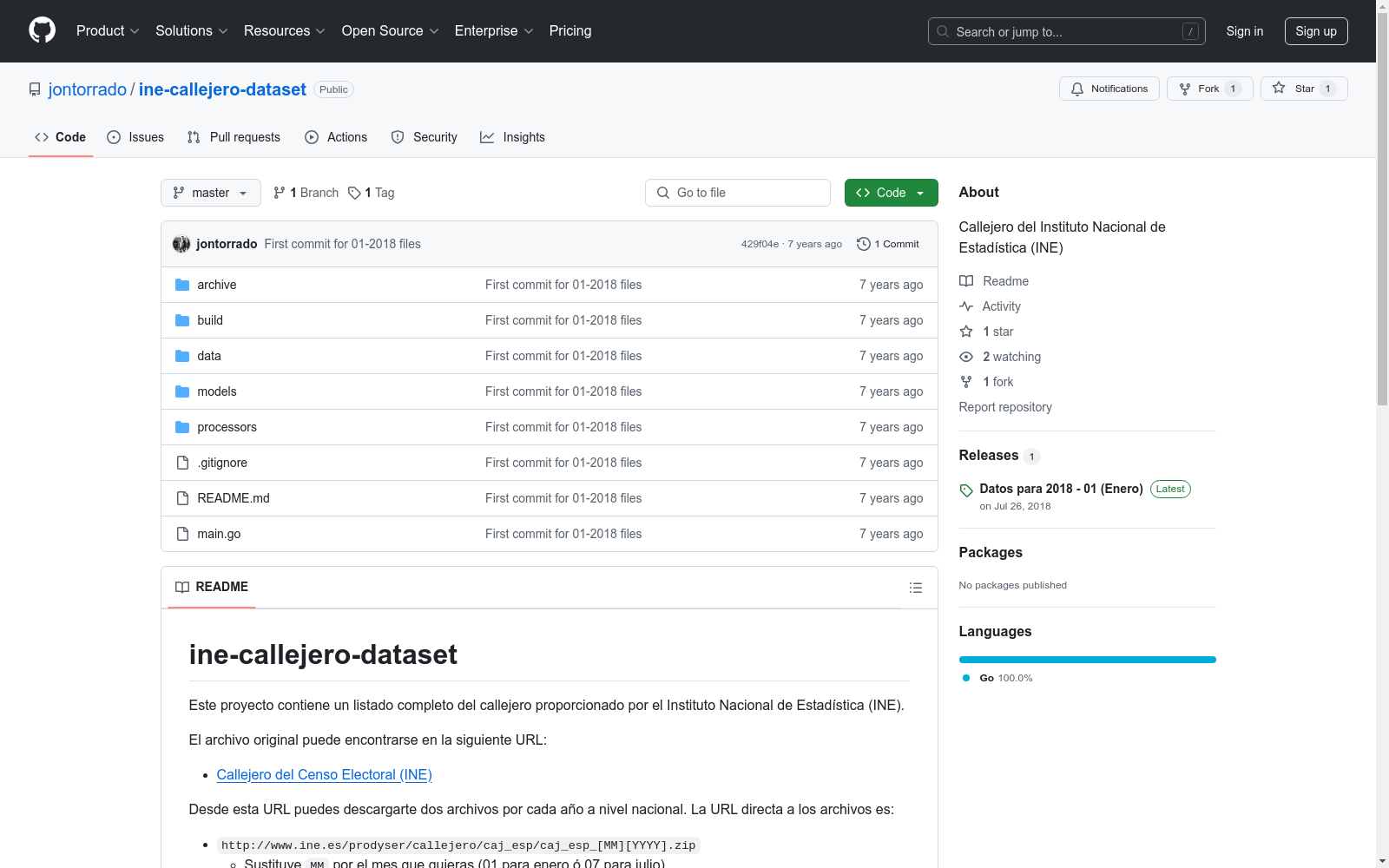Viewport: 1389px width, 868px height.
Task: Click commit message on README.md row
Action: tap(563, 498)
